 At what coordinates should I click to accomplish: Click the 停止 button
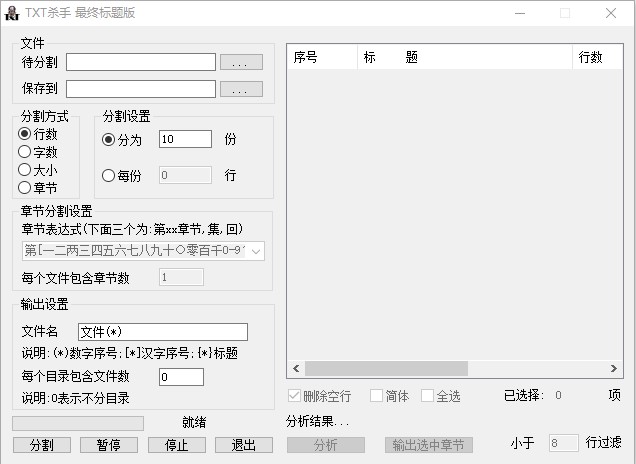point(177,445)
